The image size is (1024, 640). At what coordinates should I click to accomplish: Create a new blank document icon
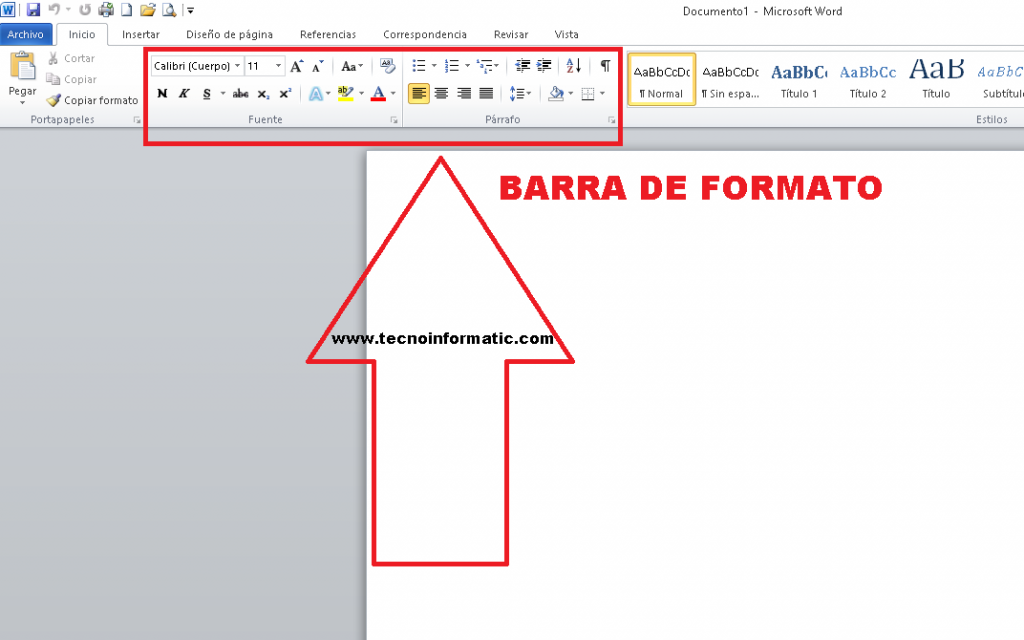pos(127,10)
